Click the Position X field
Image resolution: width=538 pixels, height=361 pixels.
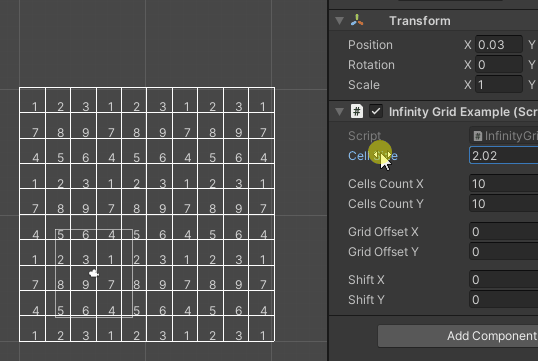click(x=499, y=45)
